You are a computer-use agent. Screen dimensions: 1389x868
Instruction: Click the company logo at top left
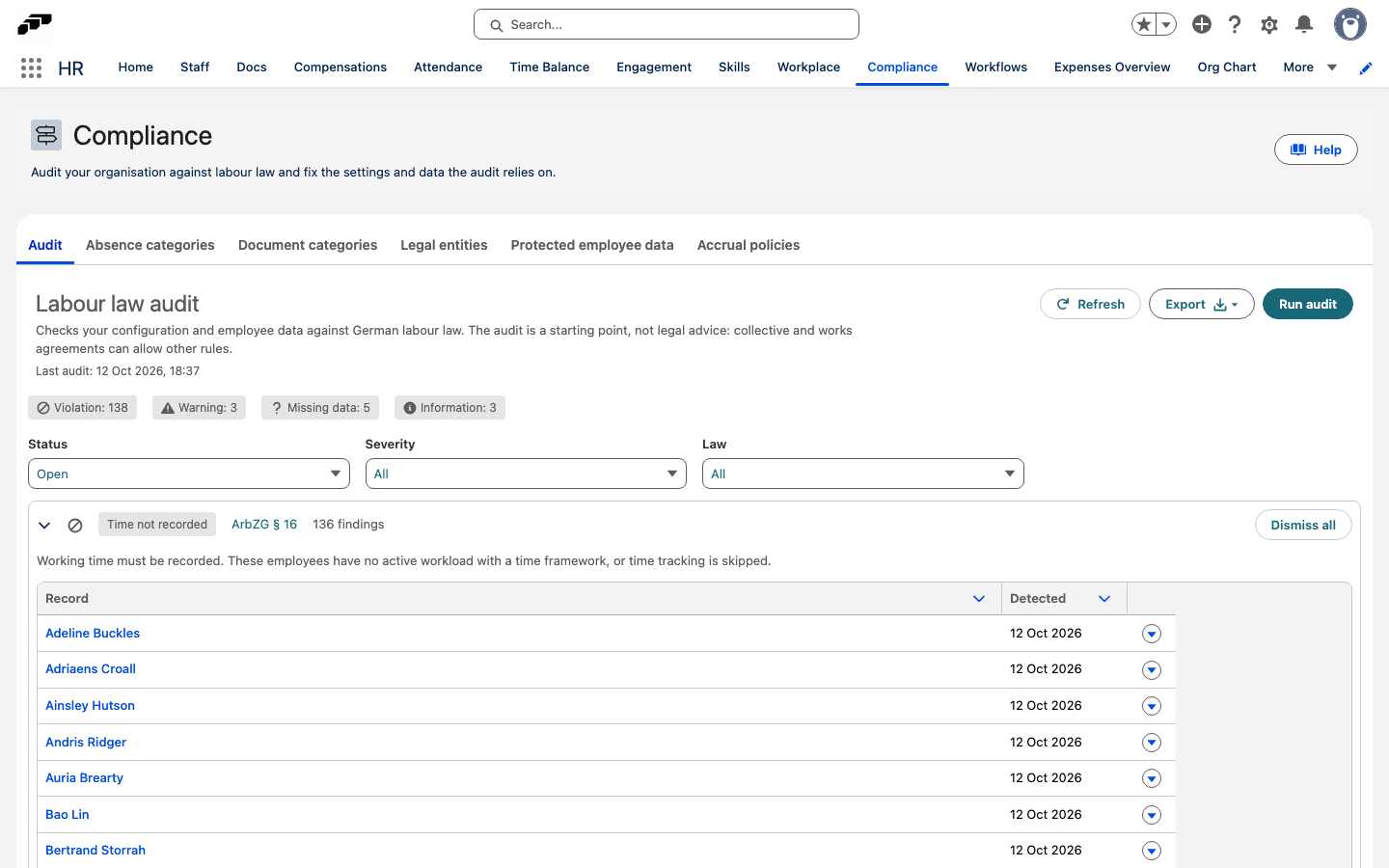coord(35,24)
